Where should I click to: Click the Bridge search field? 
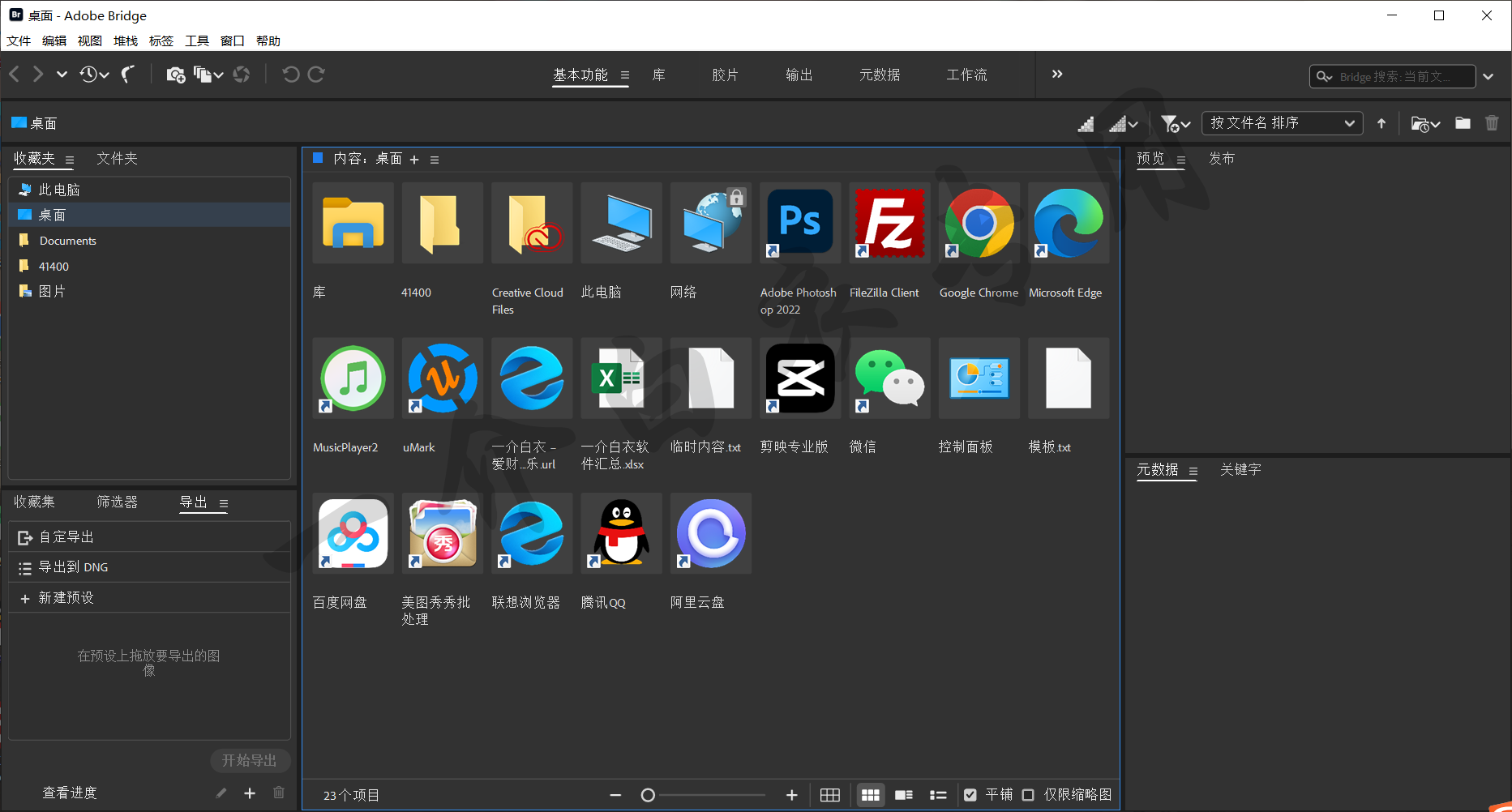1392,76
